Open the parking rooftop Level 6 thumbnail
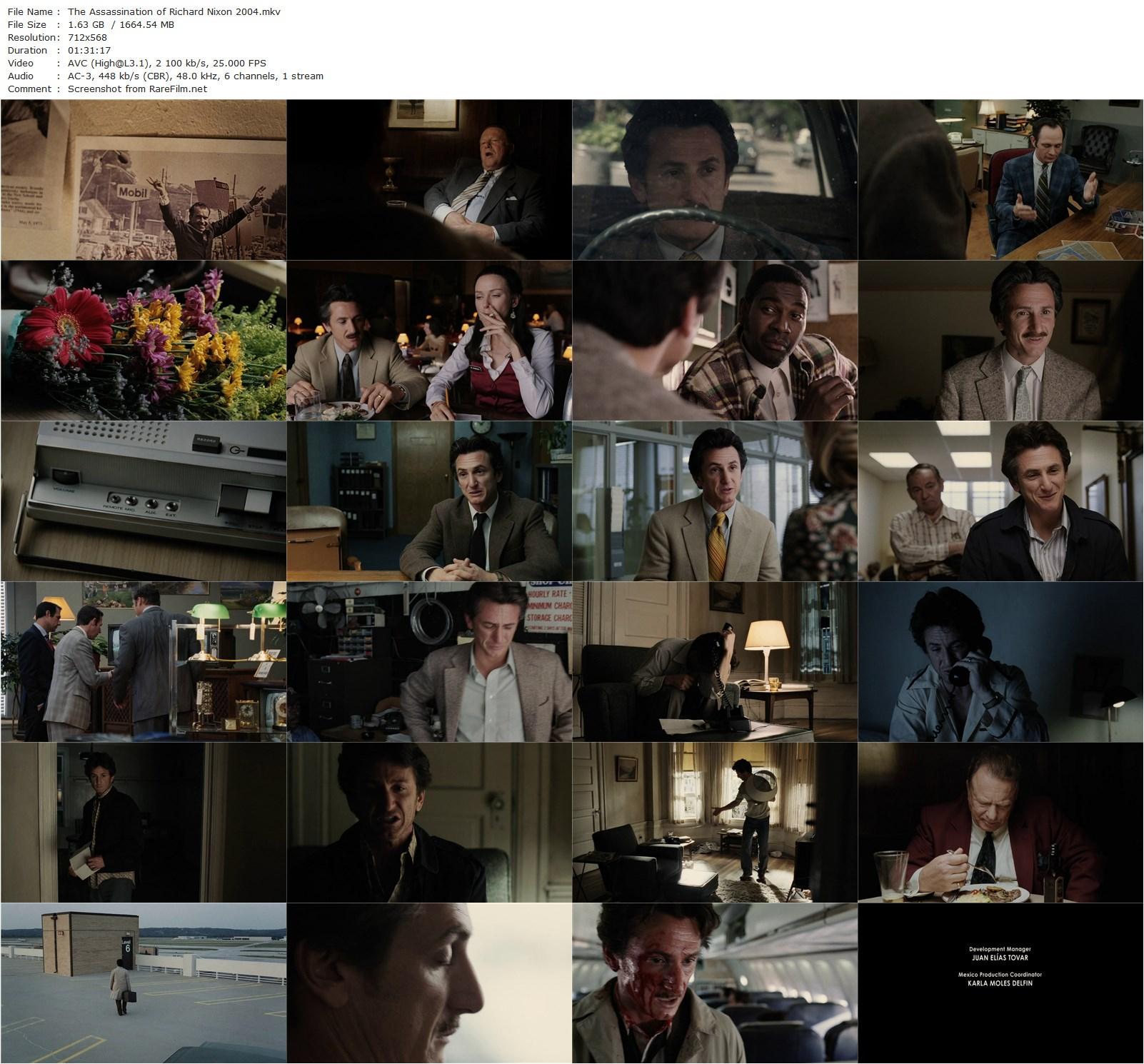 144,983
